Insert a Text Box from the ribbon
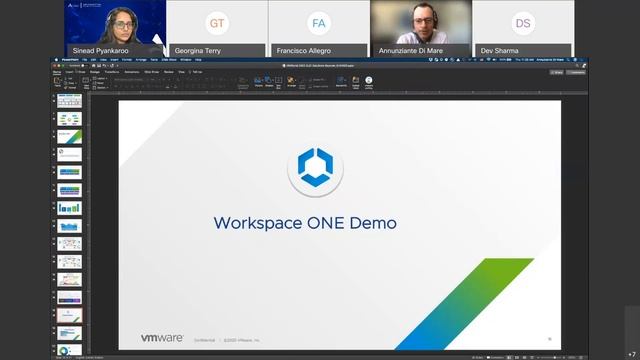 (278, 80)
